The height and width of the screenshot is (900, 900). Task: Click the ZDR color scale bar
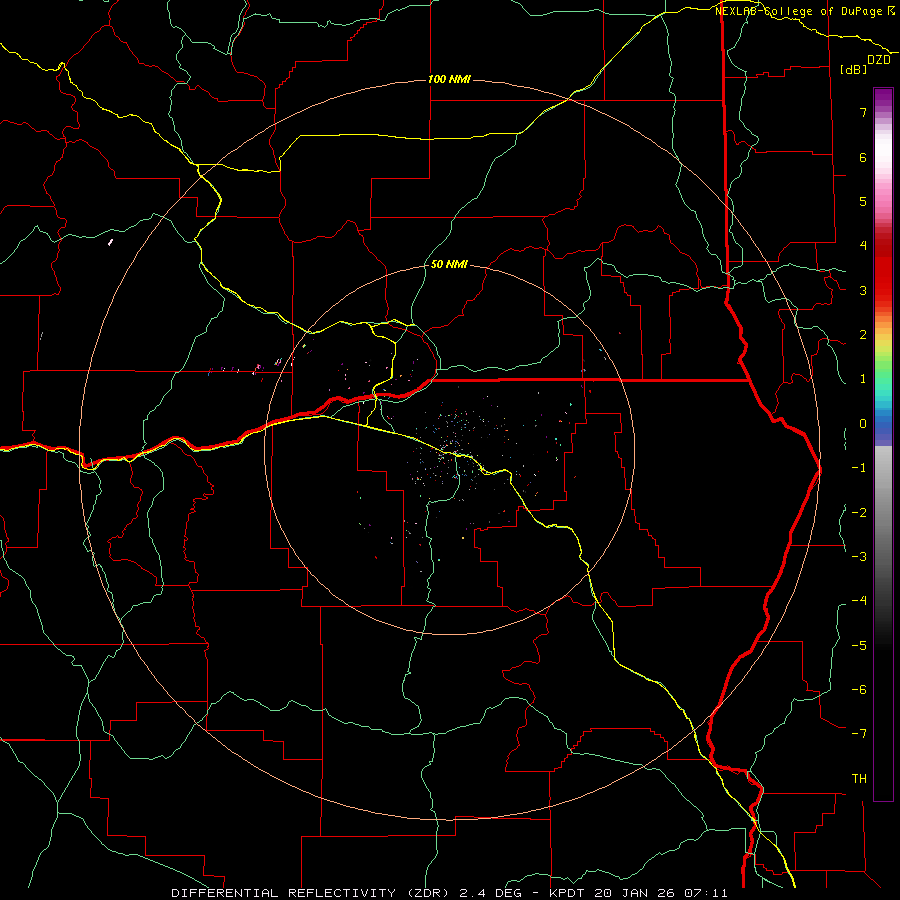[883, 444]
